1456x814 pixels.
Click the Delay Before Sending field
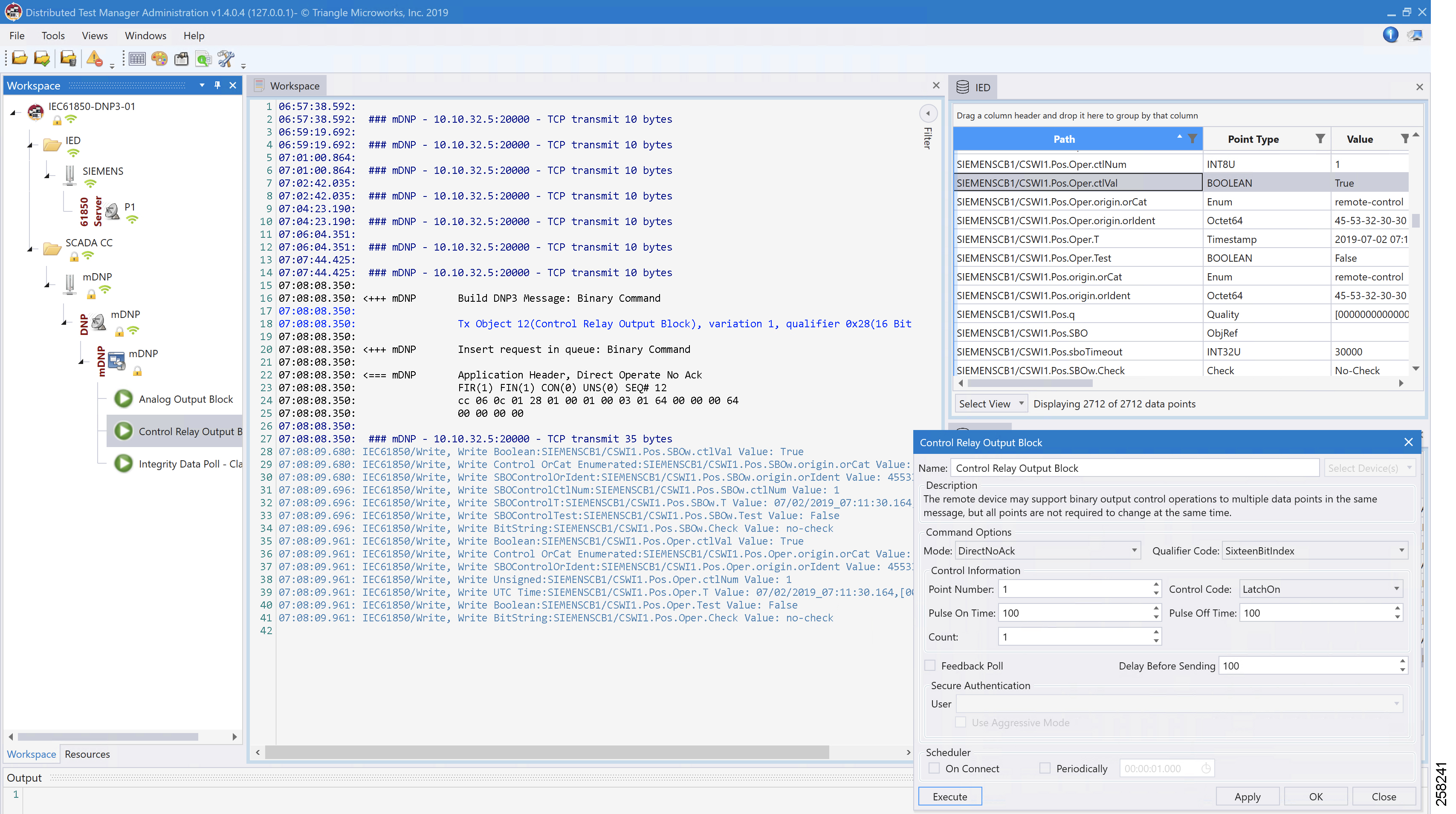click(1308, 665)
